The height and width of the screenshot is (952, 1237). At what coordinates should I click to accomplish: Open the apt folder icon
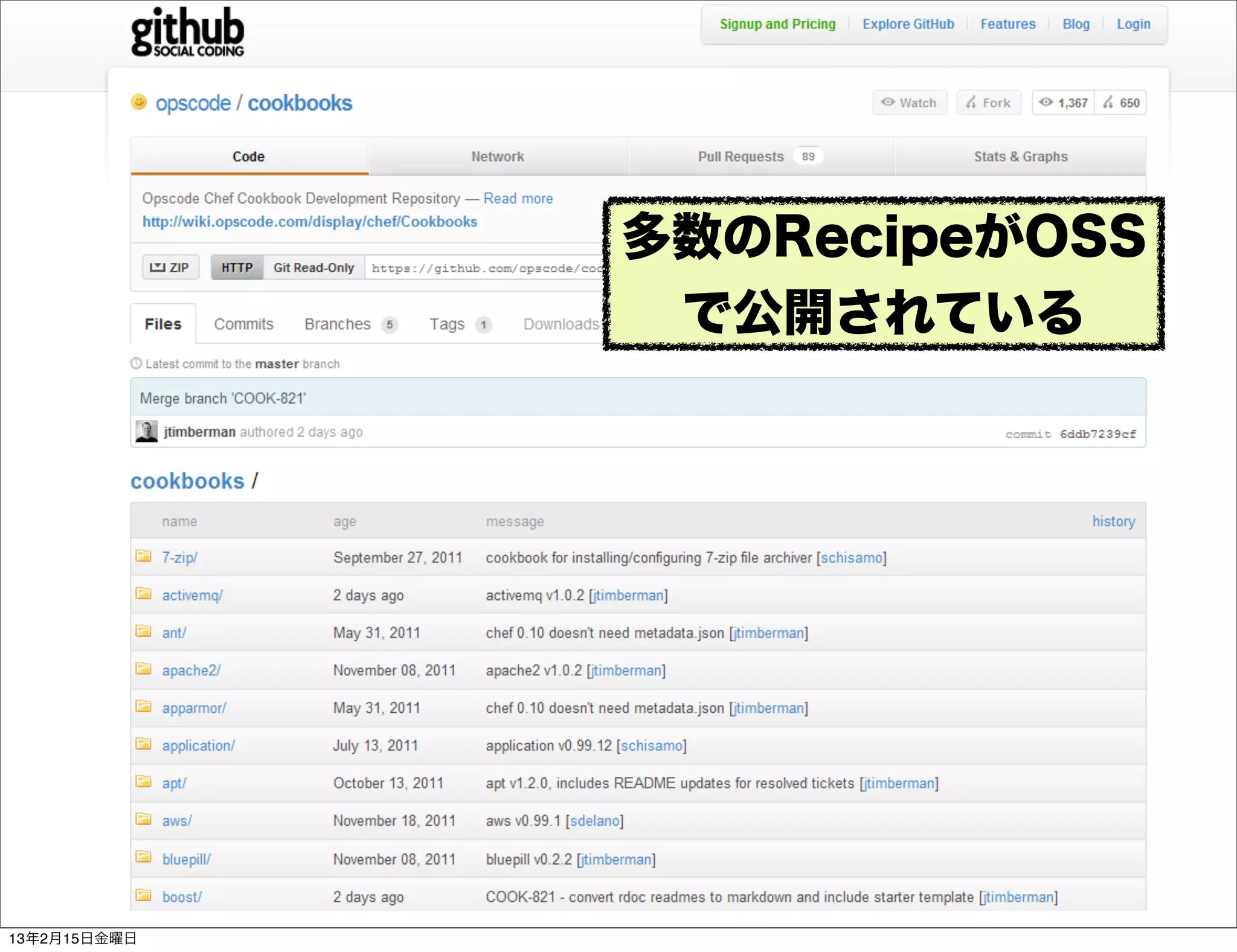tap(143, 782)
